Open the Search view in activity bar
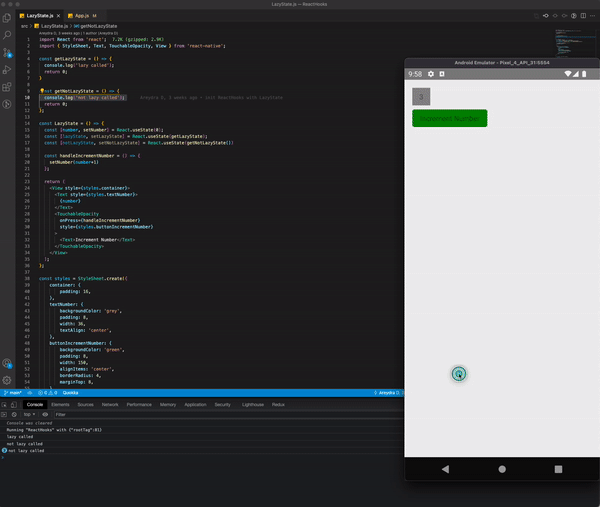The width and height of the screenshot is (600, 507). coord(7,34)
